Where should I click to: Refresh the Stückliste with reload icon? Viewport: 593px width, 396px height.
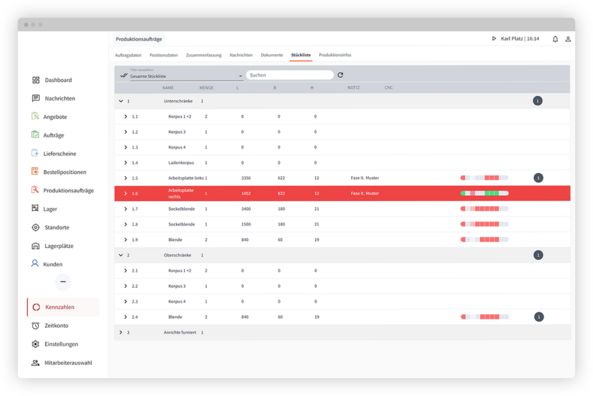tap(340, 75)
